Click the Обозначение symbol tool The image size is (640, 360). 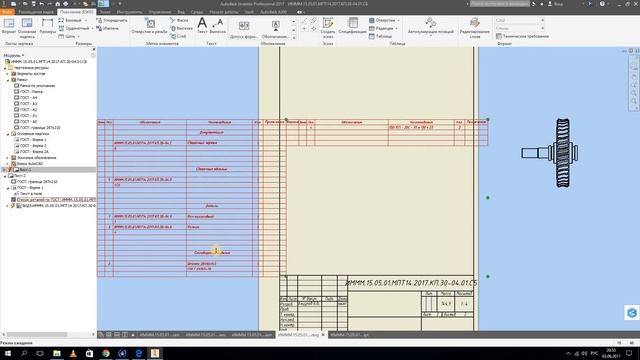tap(276, 29)
